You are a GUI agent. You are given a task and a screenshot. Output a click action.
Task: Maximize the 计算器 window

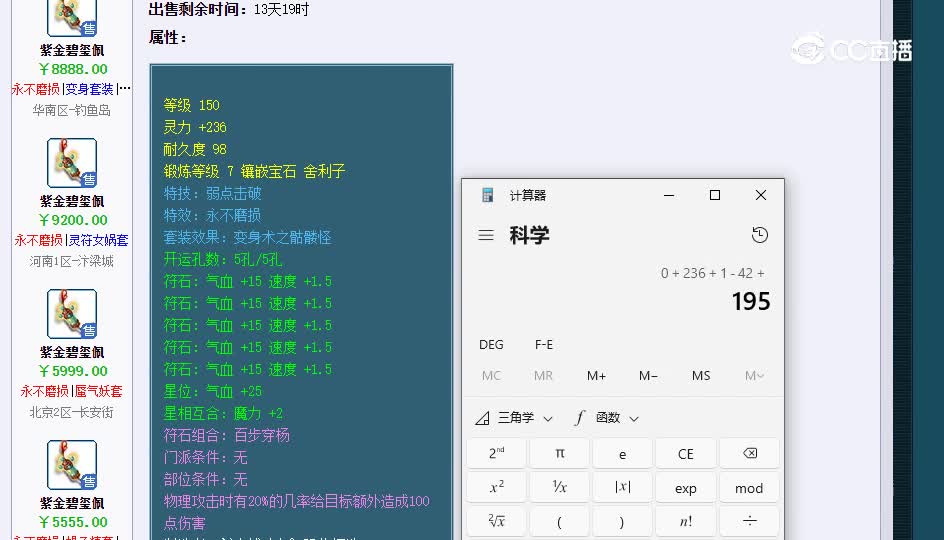pyautogui.click(x=715, y=195)
